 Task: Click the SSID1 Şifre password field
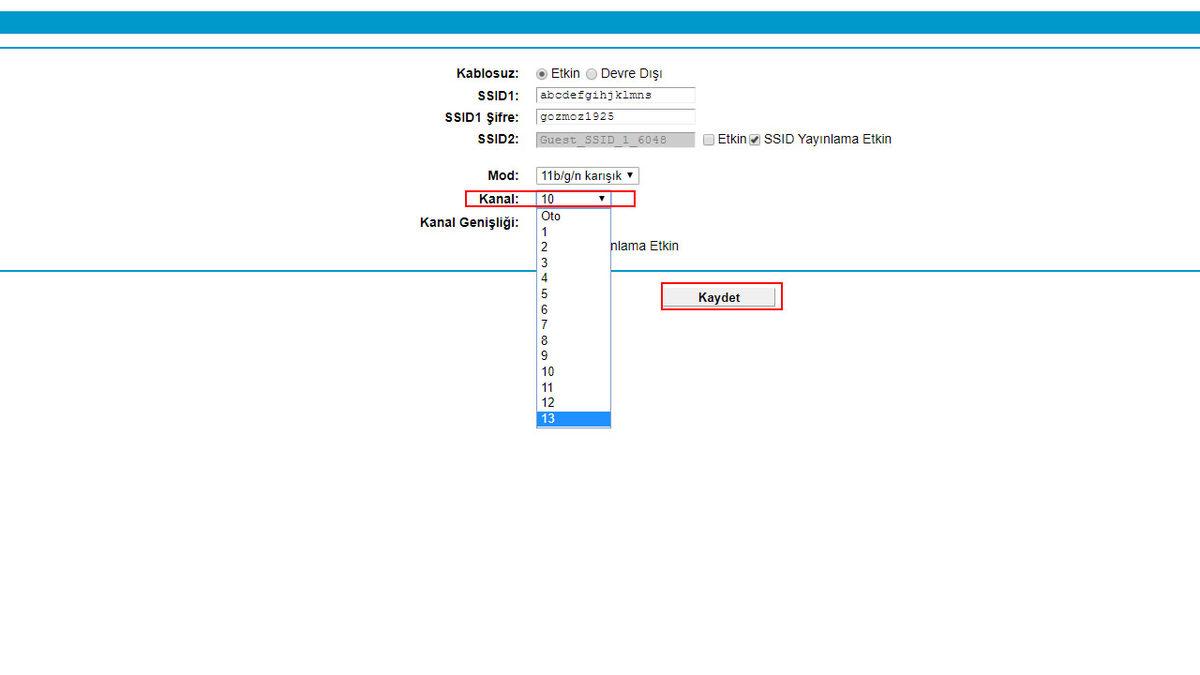[615, 117]
